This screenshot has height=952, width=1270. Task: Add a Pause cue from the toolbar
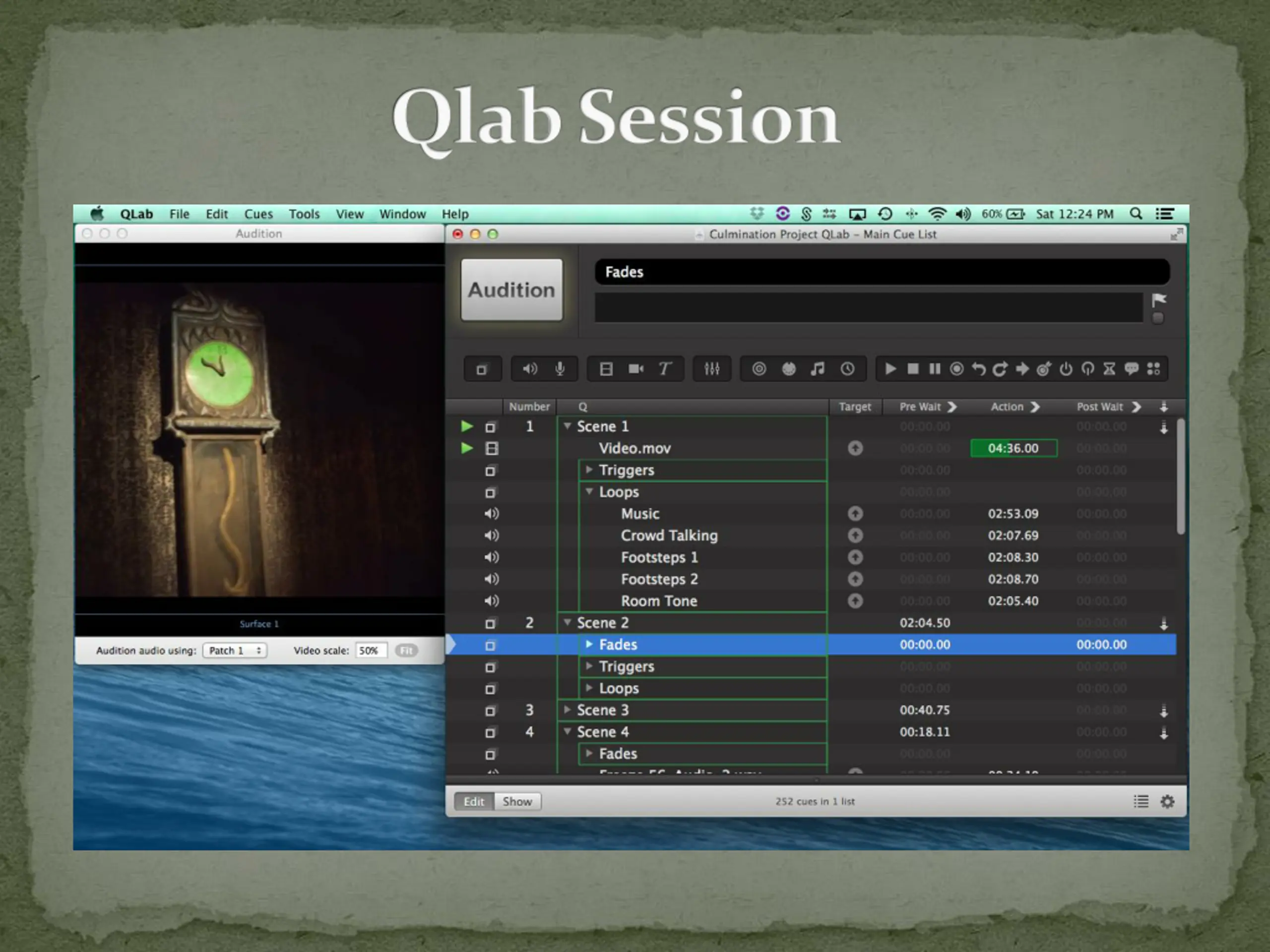tap(935, 369)
